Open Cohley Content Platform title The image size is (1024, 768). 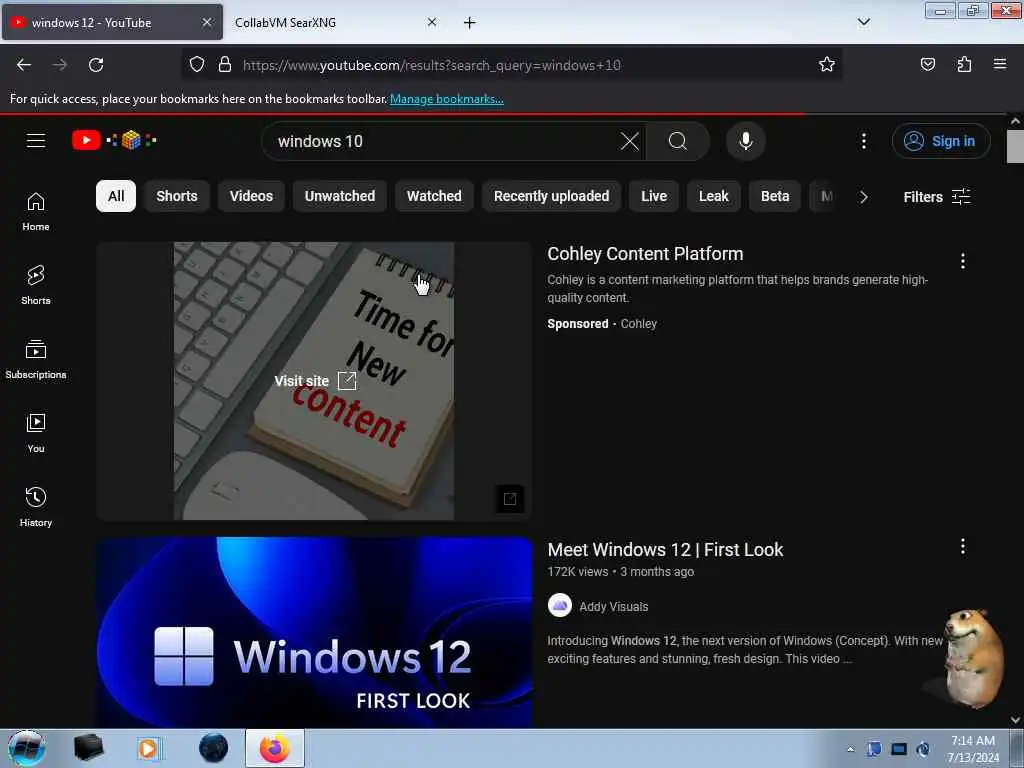(645, 253)
